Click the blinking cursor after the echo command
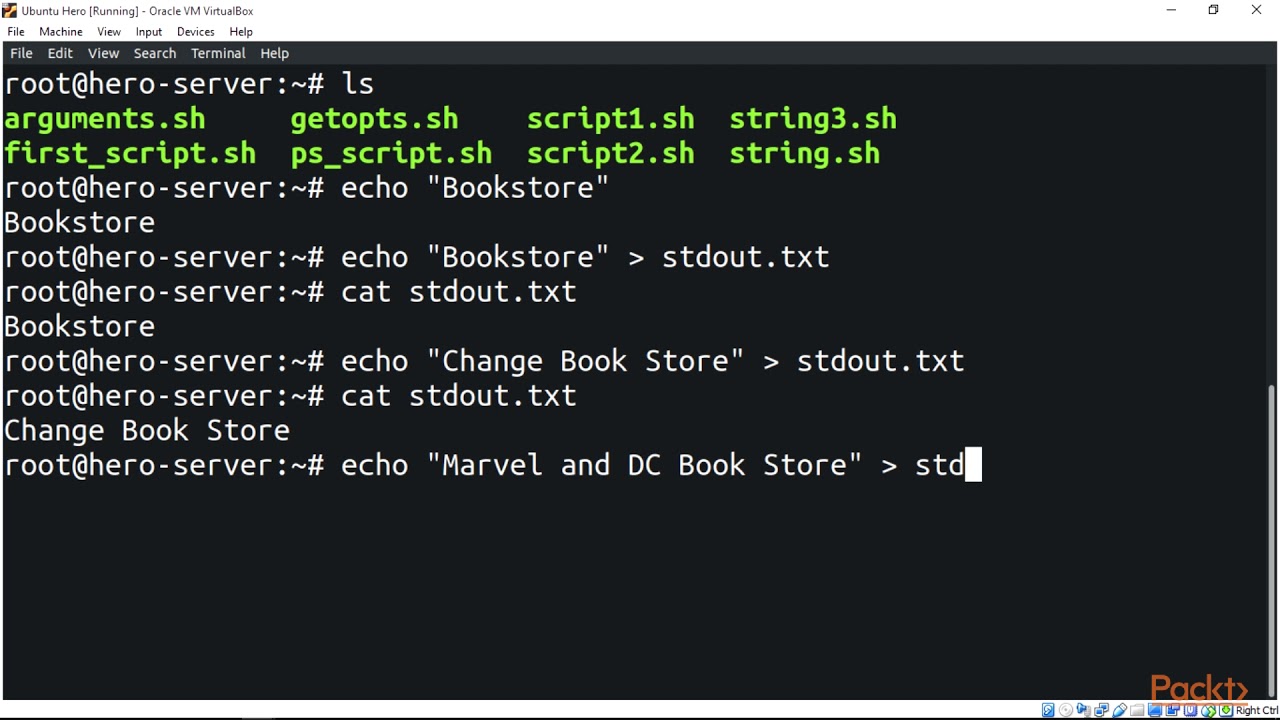The image size is (1280, 720). coord(973,464)
